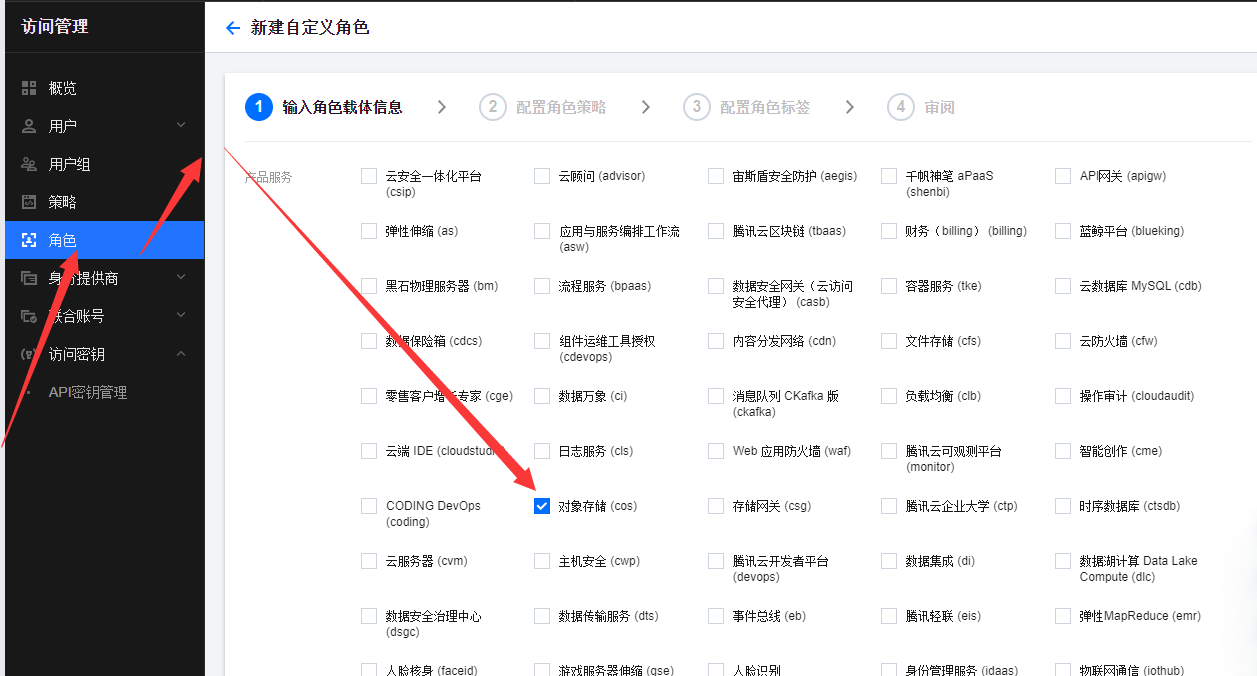Click the step 1 circle 输入角色载体信息
Viewport: 1257px width, 676px height.
click(259, 107)
